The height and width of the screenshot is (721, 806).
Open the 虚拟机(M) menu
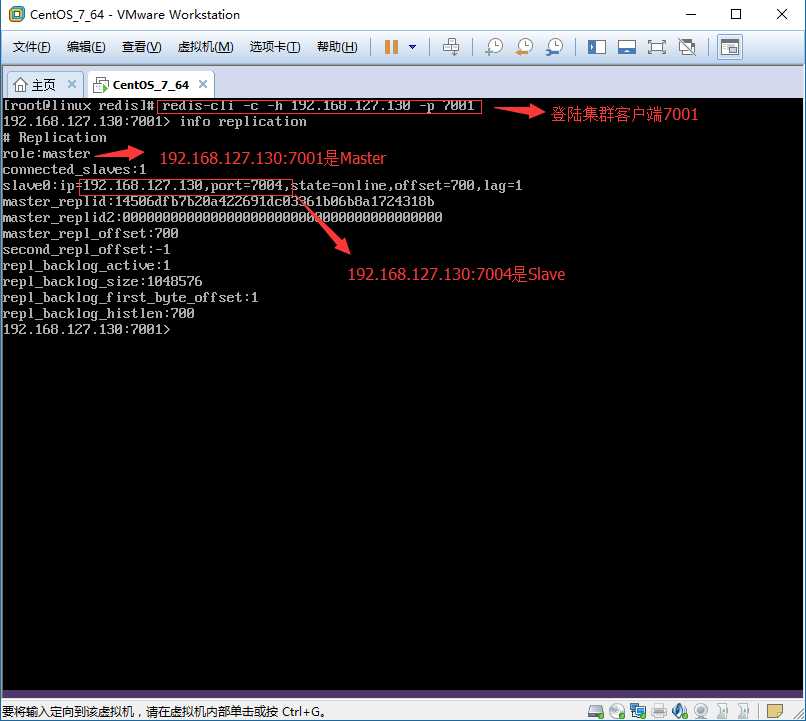(205, 47)
